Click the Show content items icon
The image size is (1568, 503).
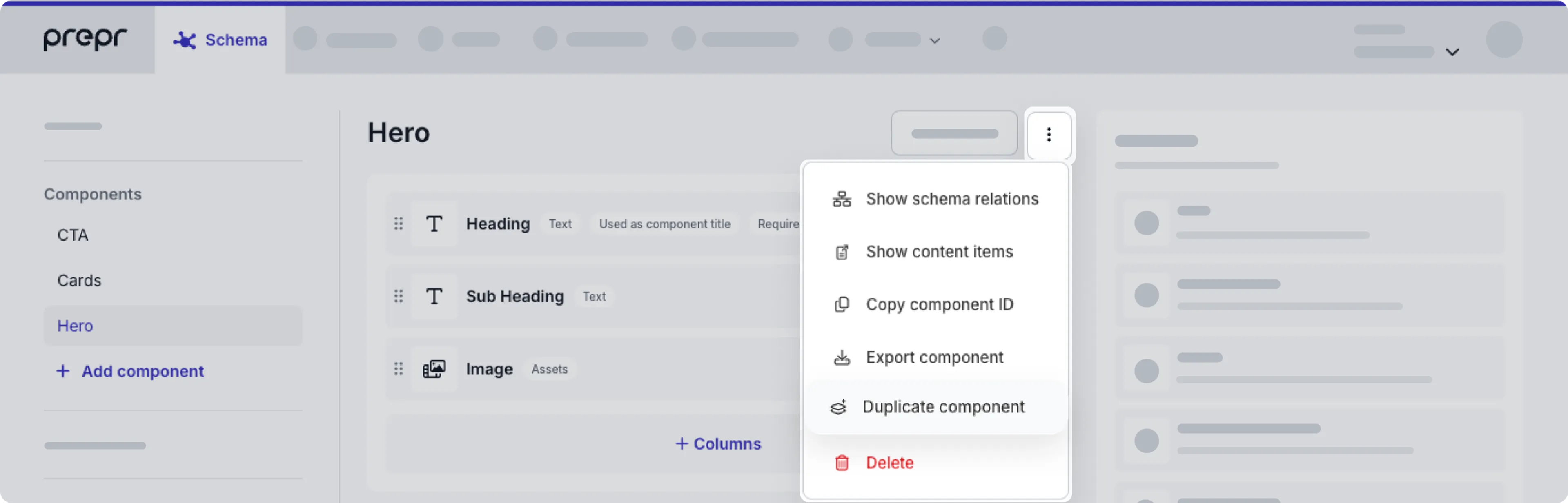pyautogui.click(x=841, y=252)
